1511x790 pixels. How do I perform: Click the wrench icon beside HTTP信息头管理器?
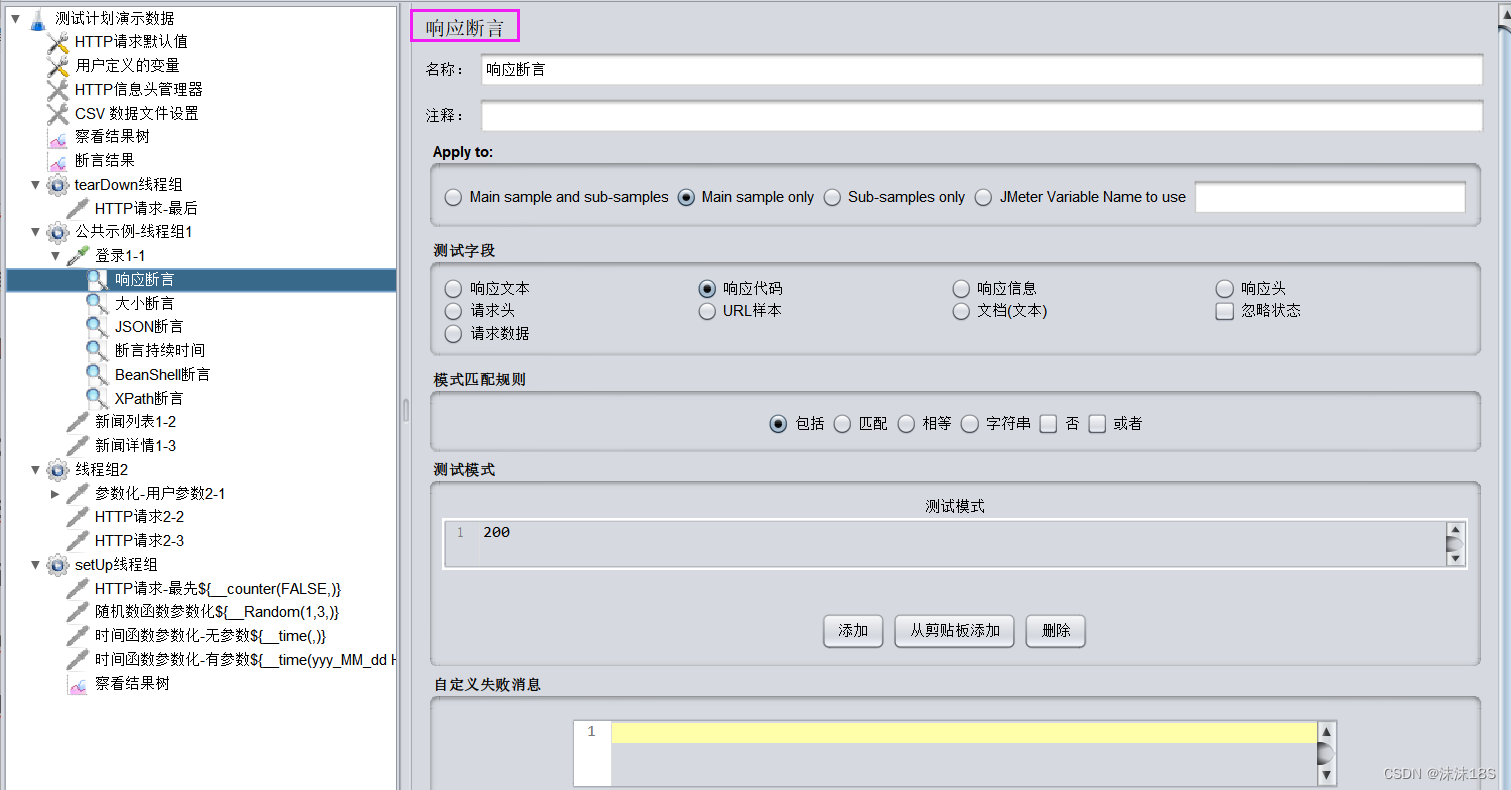pyautogui.click(x=58, y=90)
